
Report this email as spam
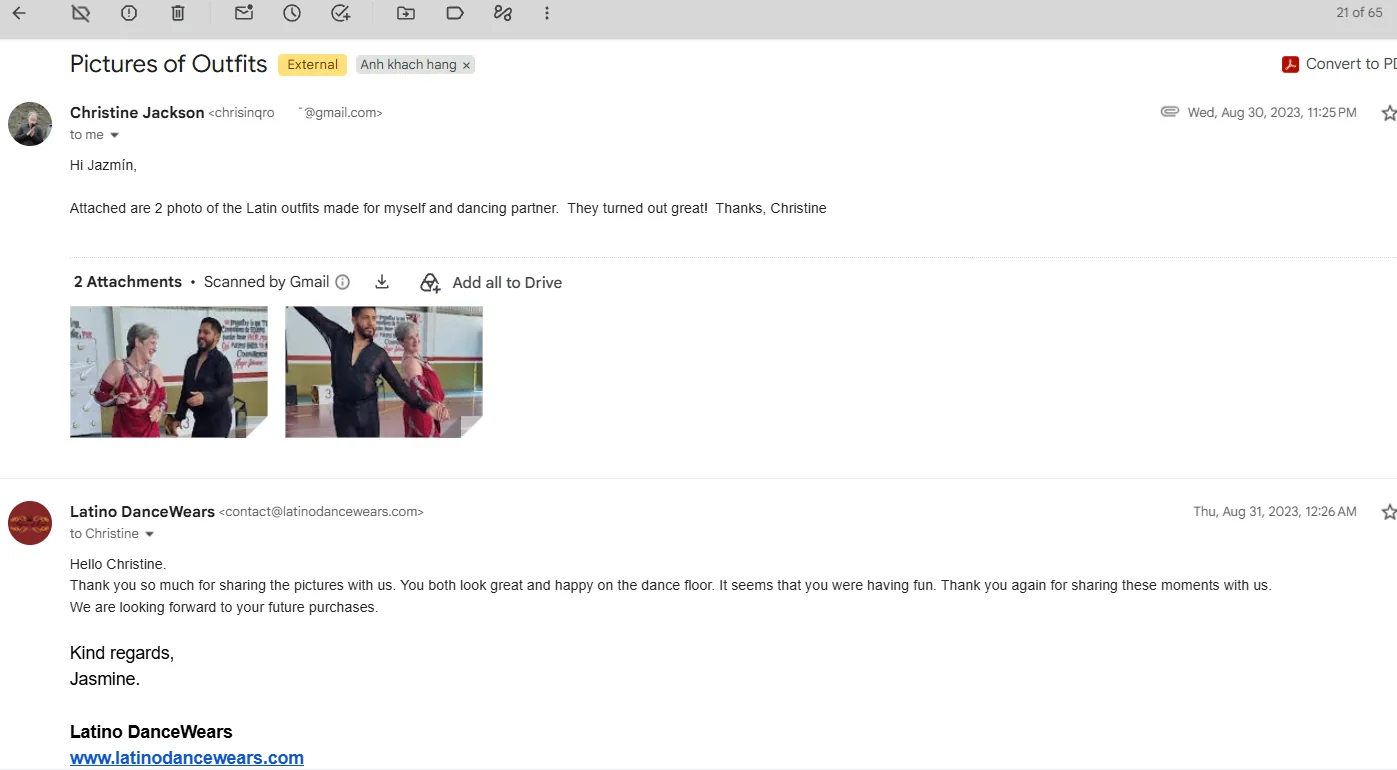[x=129, y=13]
